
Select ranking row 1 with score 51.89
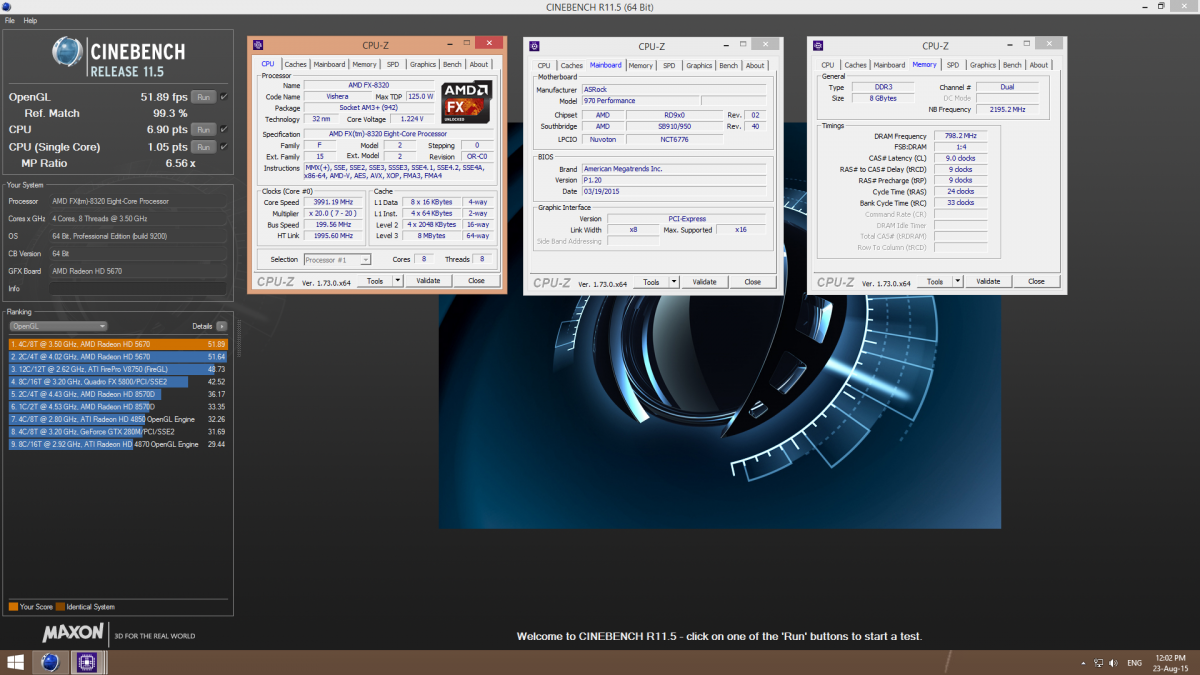pos(118,344)
